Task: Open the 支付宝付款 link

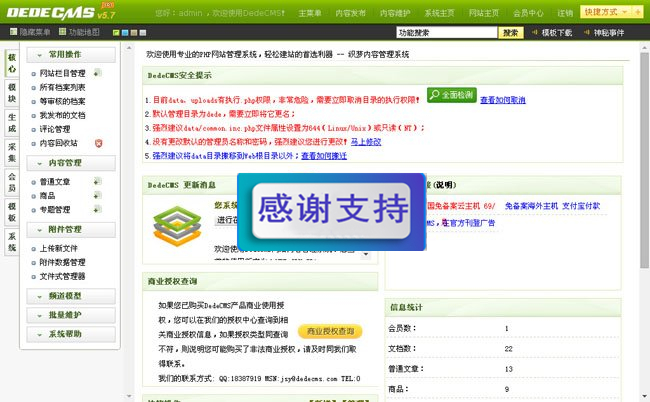Action: coord(581,206)
